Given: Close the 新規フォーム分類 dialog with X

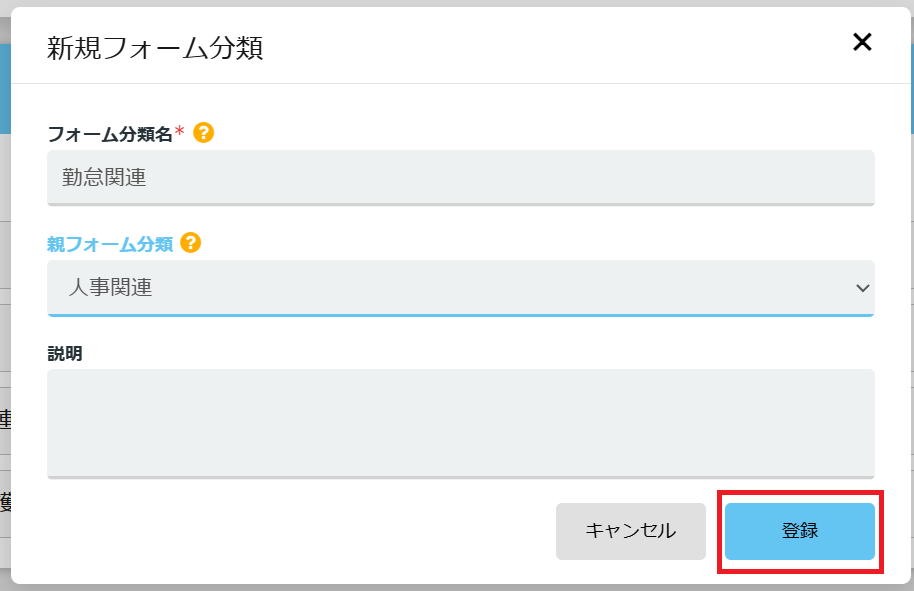Looking at the screenshot, I should pyautogui.click(x=862, y=42).
